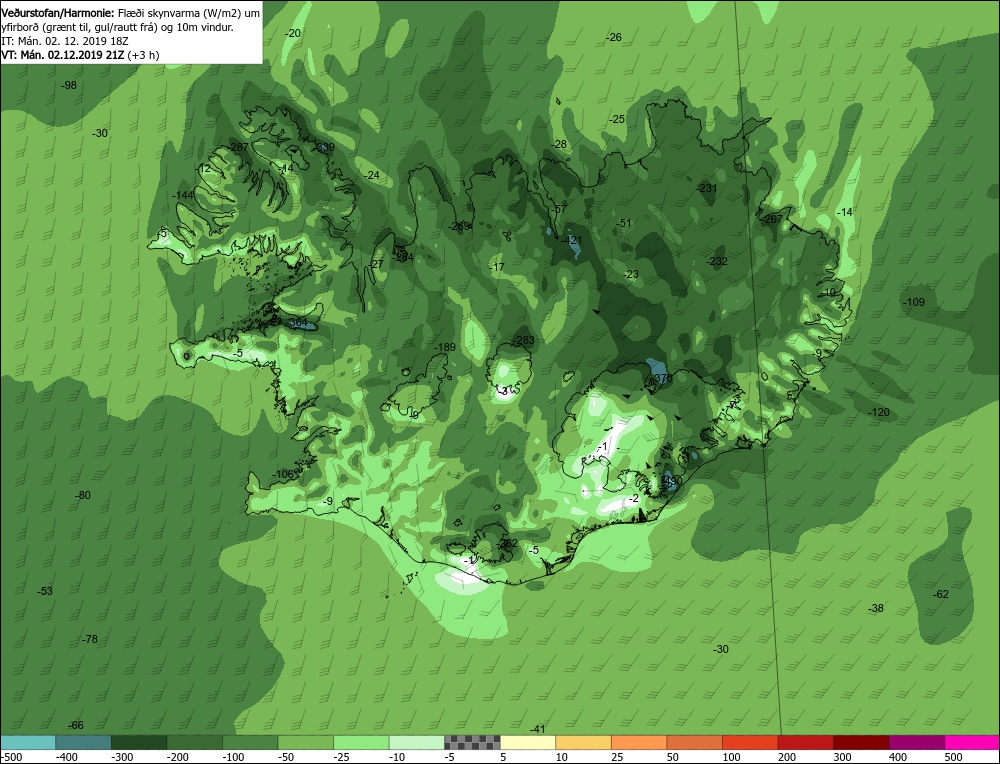Click the '-300' legend label
1000x764 pixels.
pyautogui.click(x=122, y=757)
